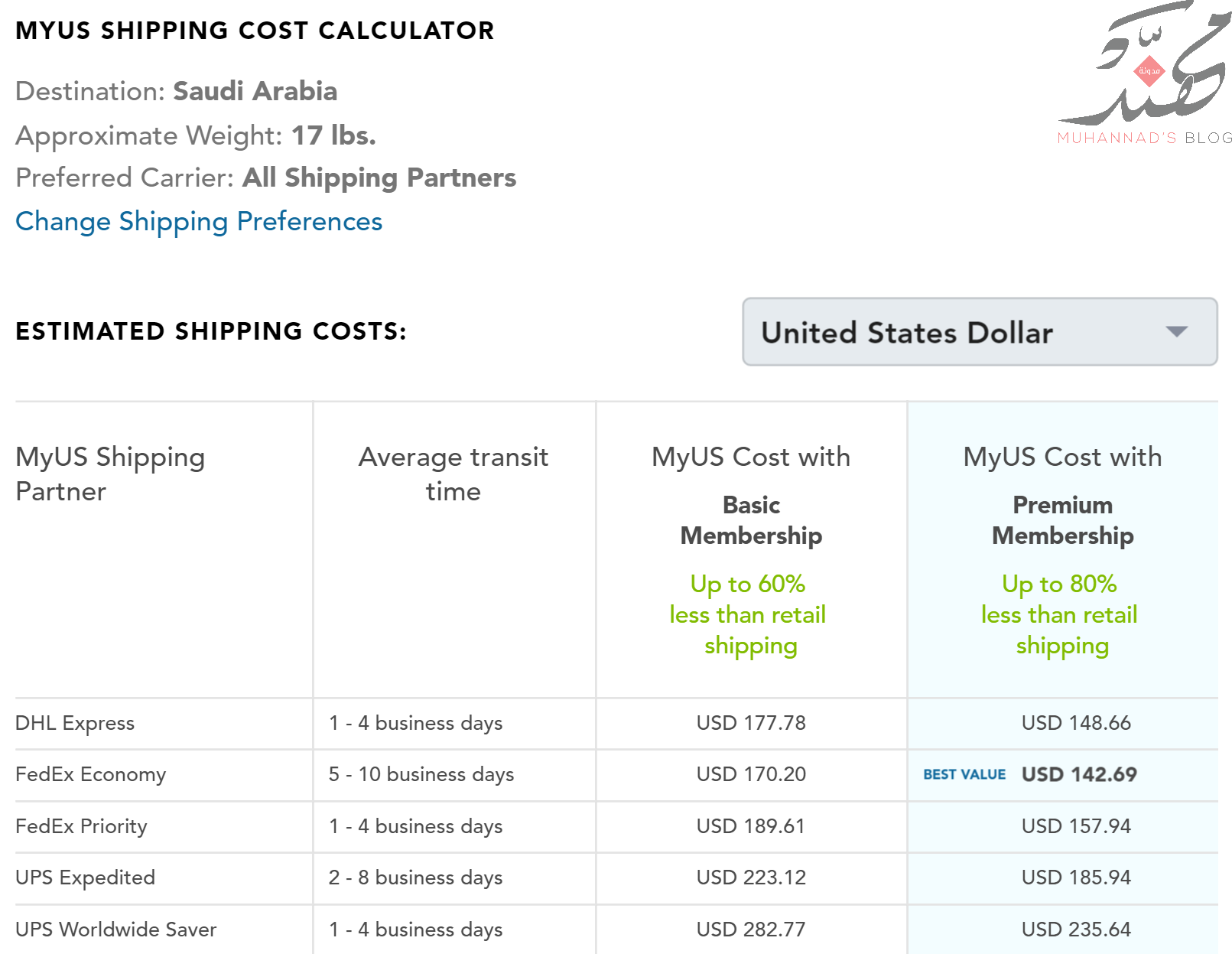Click the dropdown arrow in currency selector
1232x954 pixels.
[1176, 332]
